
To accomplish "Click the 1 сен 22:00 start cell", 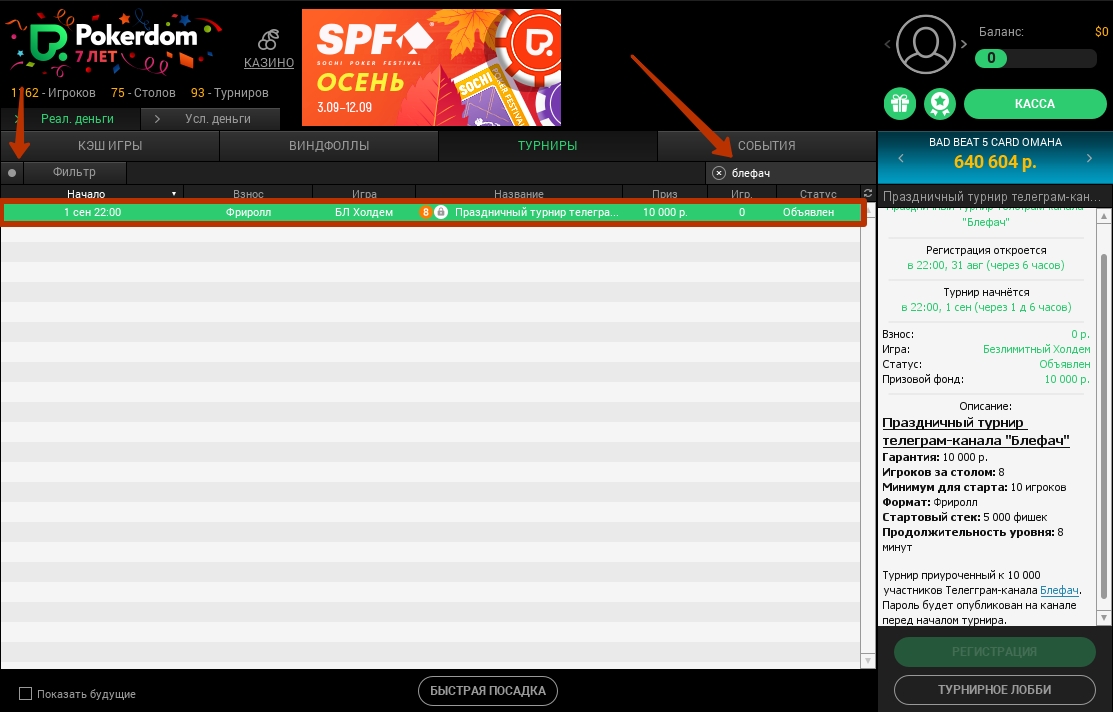I will pos(93,212).
